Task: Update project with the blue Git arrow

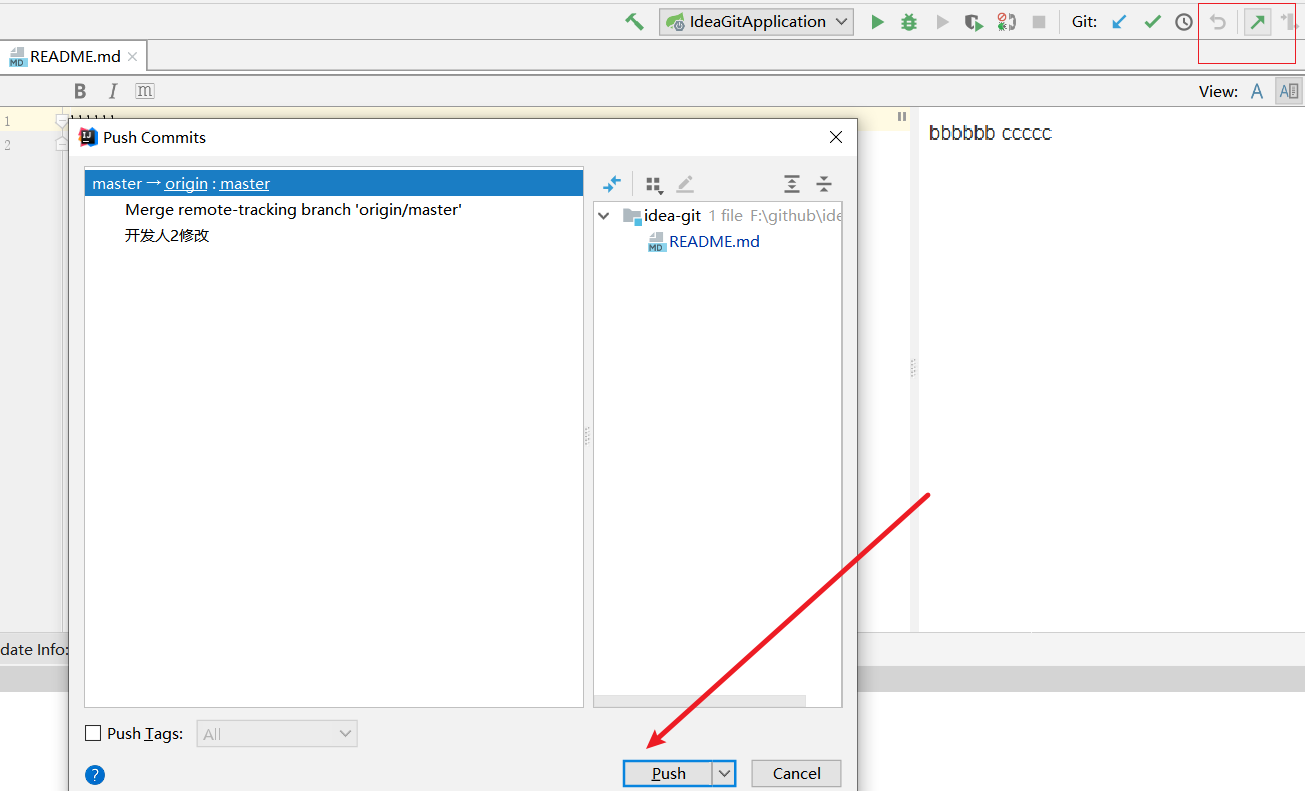Action: point(1120,22)
